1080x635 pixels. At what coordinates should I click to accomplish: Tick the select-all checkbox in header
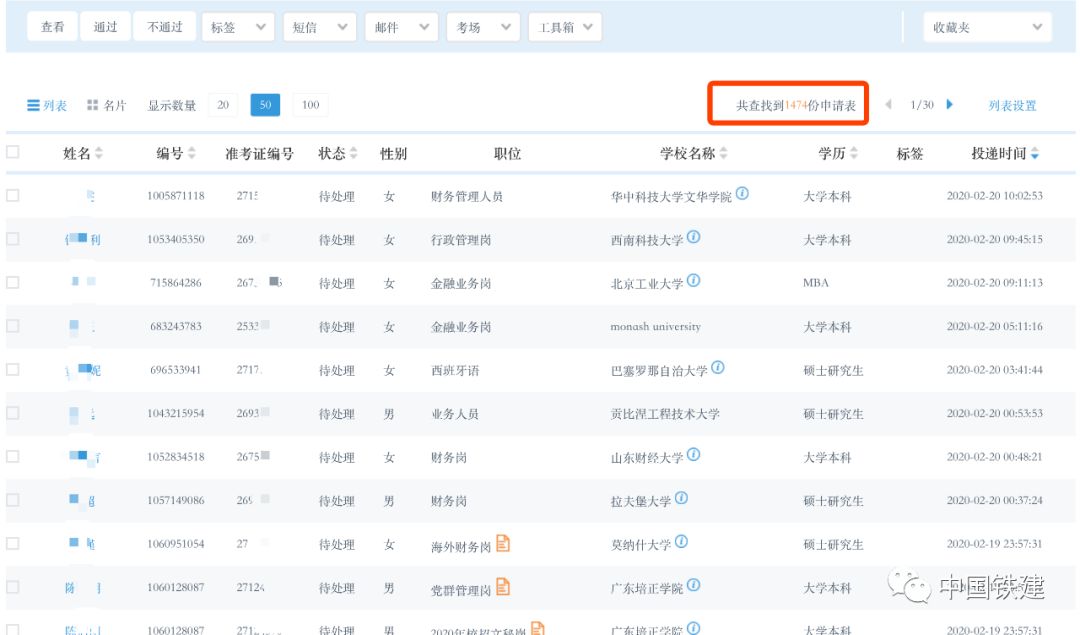tap(13, 153)
